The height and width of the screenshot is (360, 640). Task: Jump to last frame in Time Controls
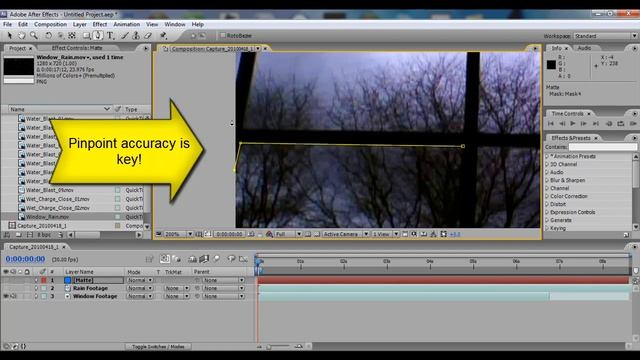(596, 124)
